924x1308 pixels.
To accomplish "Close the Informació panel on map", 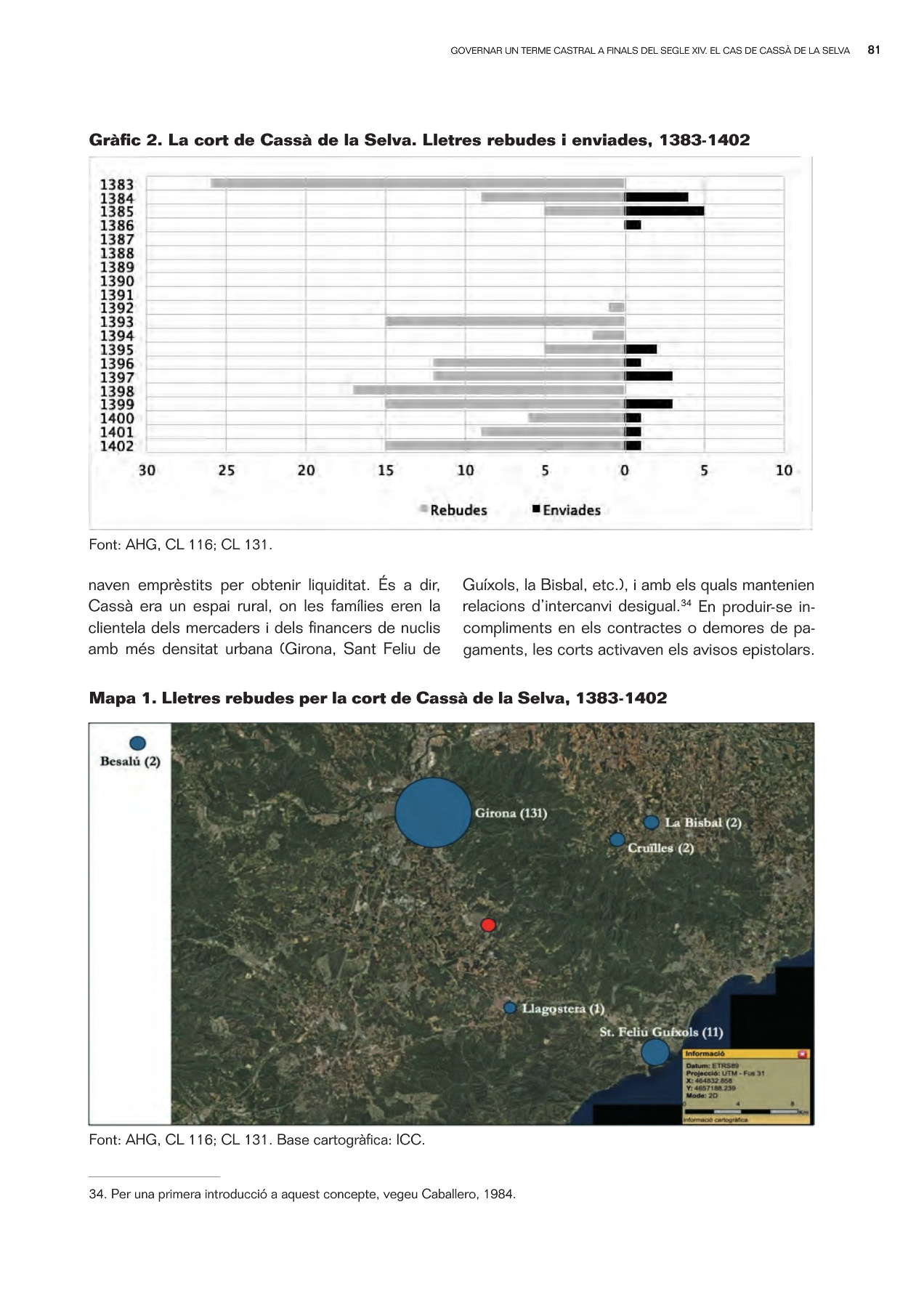I will (x=802, y=1054).
